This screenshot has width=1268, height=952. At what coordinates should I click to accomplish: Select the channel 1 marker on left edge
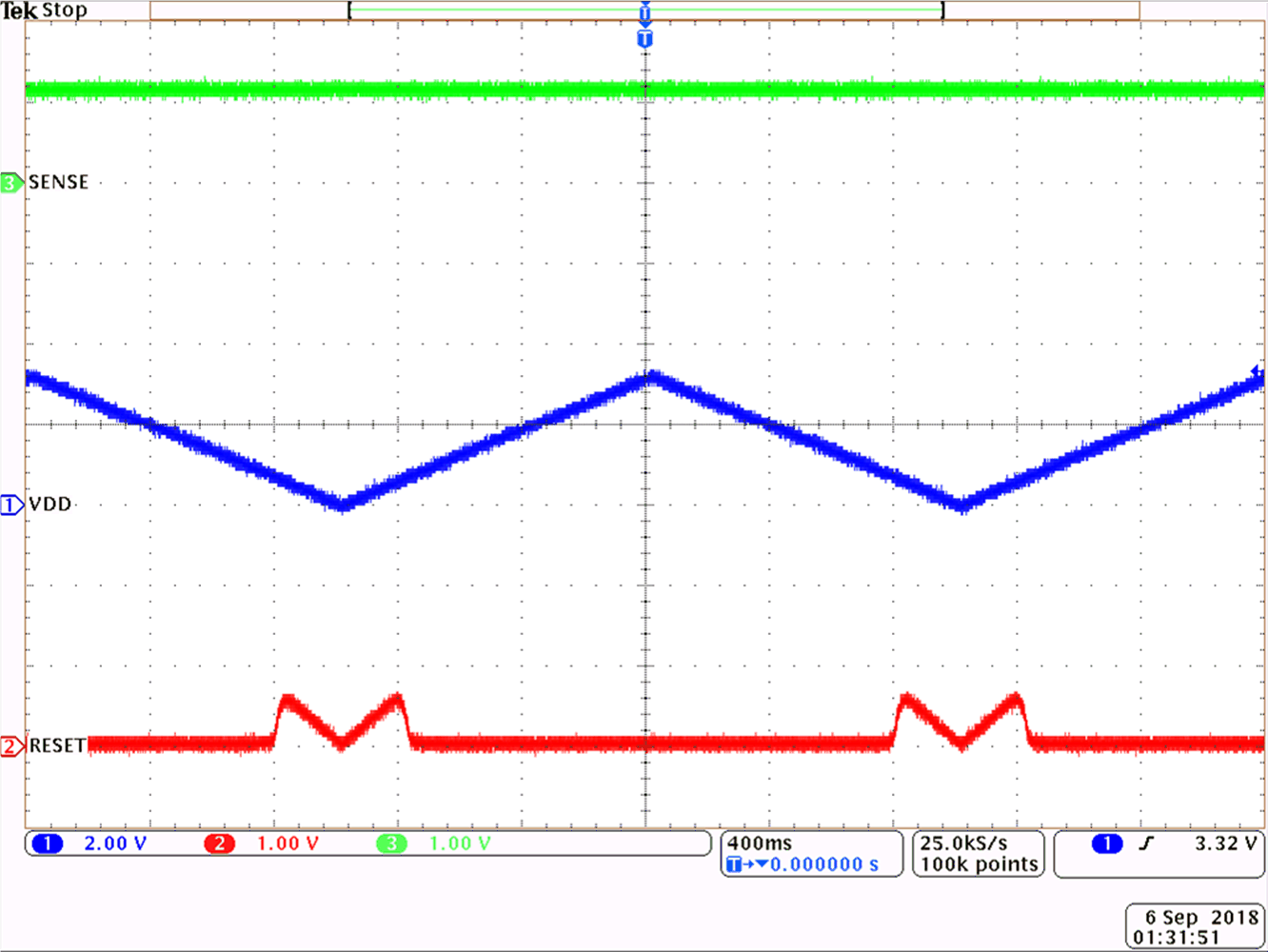tap(10, 505)
